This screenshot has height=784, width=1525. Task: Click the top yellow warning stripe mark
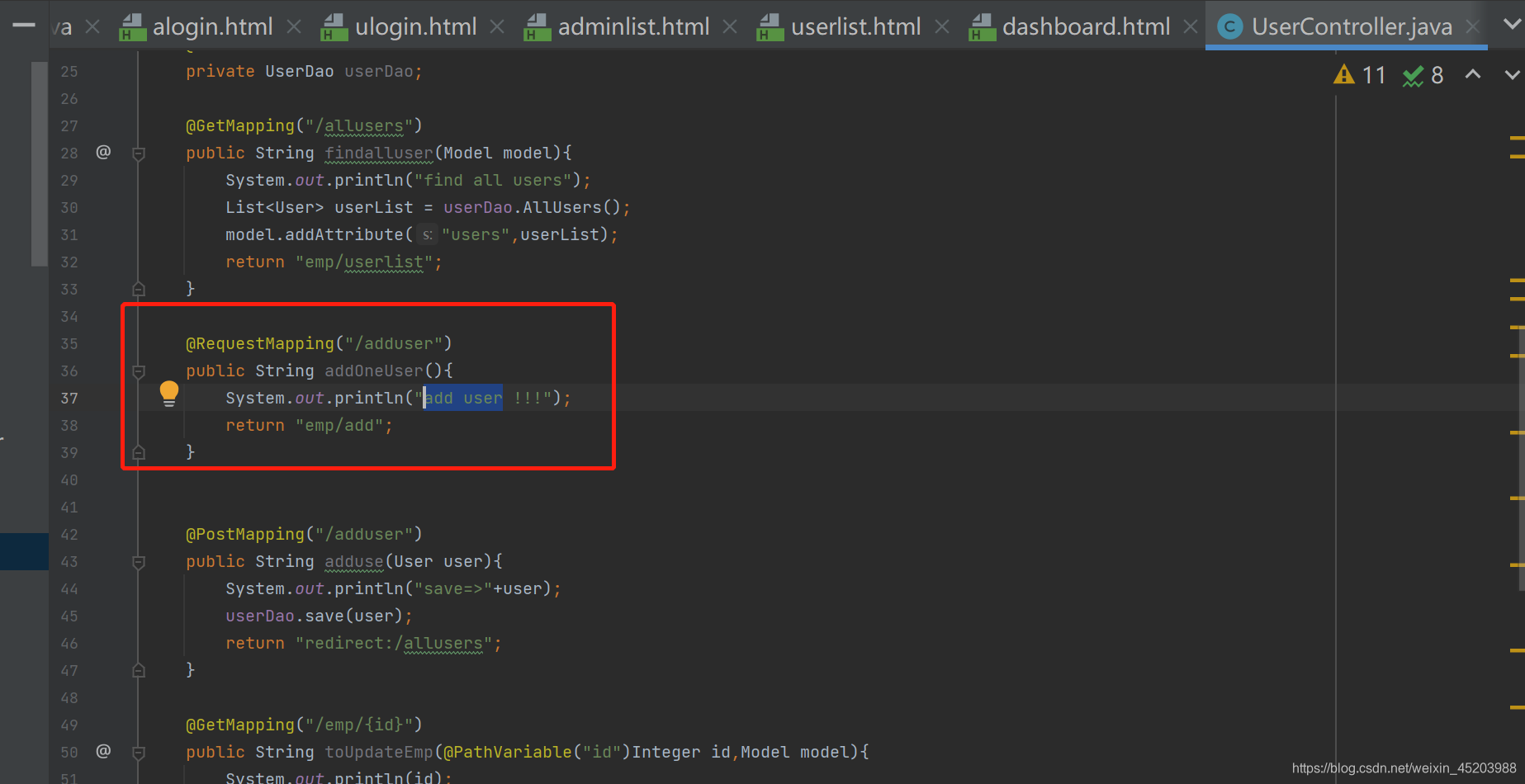(x=1517, y=136)
